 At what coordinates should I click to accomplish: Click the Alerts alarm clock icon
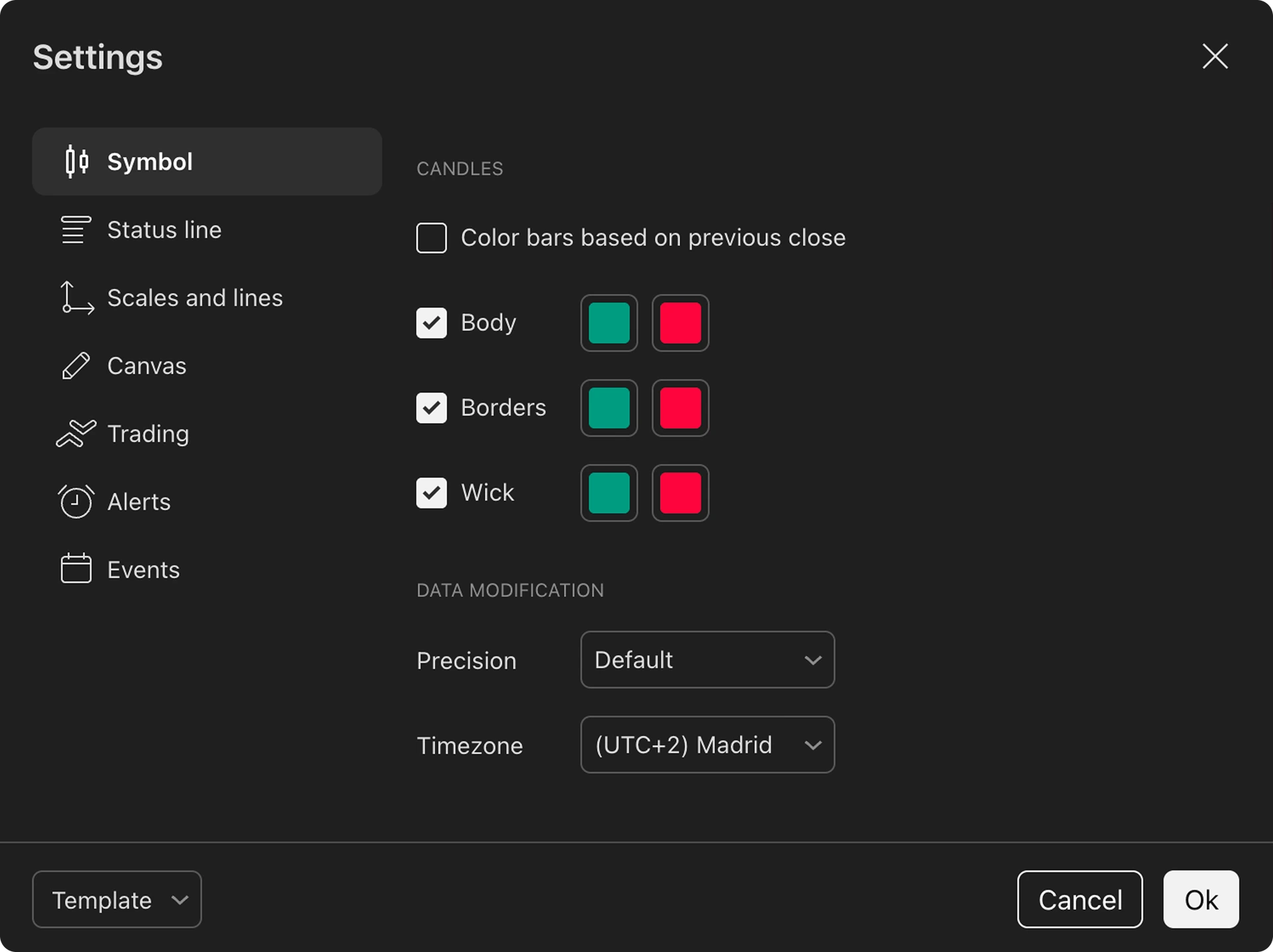(76, 501)
